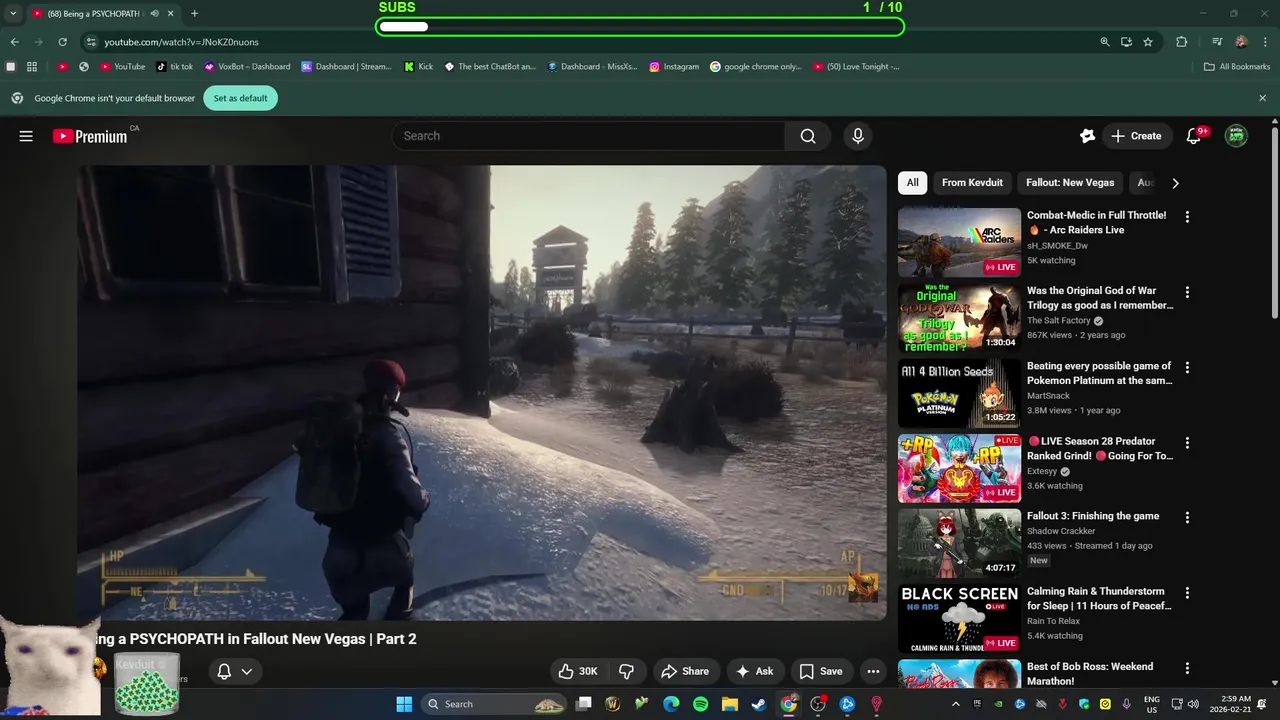Select the Fallout: New Vegas chip

(x=1070, y=183)
